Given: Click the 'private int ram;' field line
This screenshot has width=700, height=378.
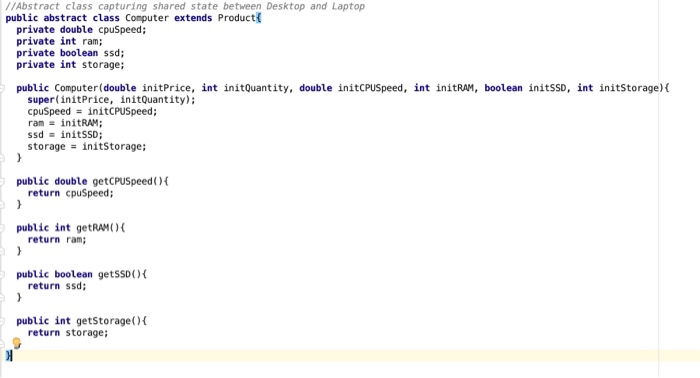Looking at the screenshot, I should (59, 42).
